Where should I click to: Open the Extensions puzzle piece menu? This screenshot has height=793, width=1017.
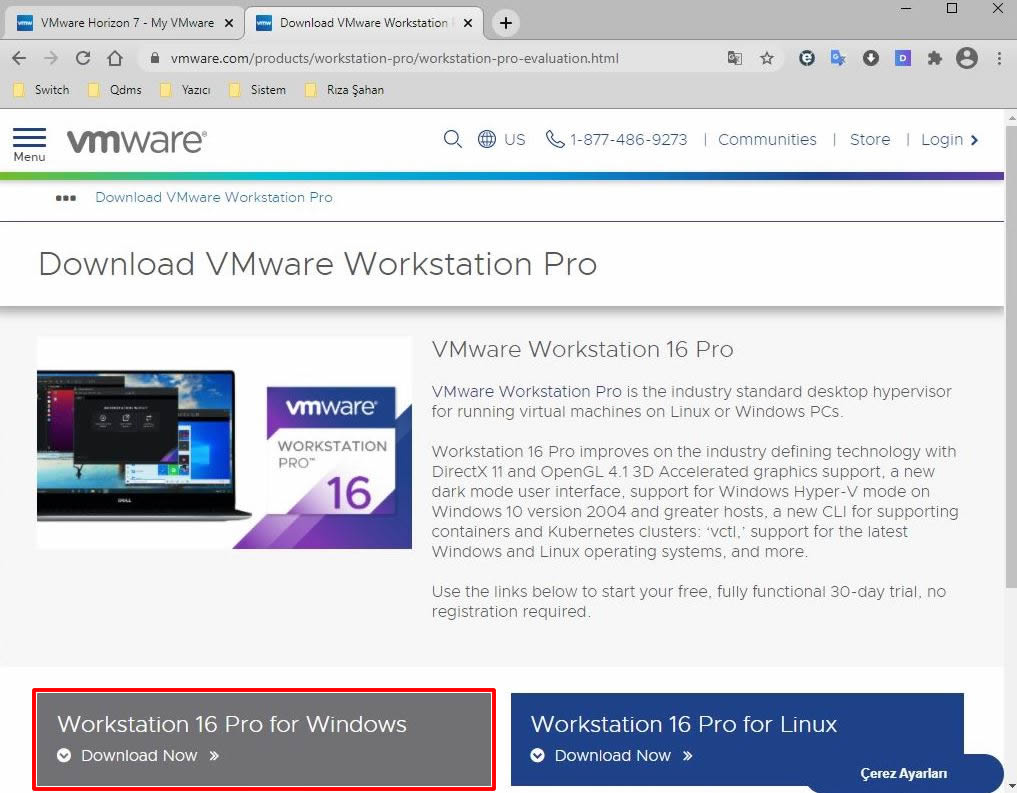pyautogui.click(x=934, y=58)
